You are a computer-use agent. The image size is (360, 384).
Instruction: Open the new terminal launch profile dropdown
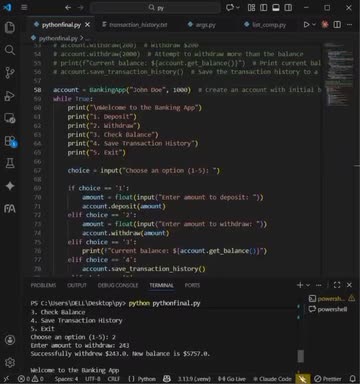308,285
